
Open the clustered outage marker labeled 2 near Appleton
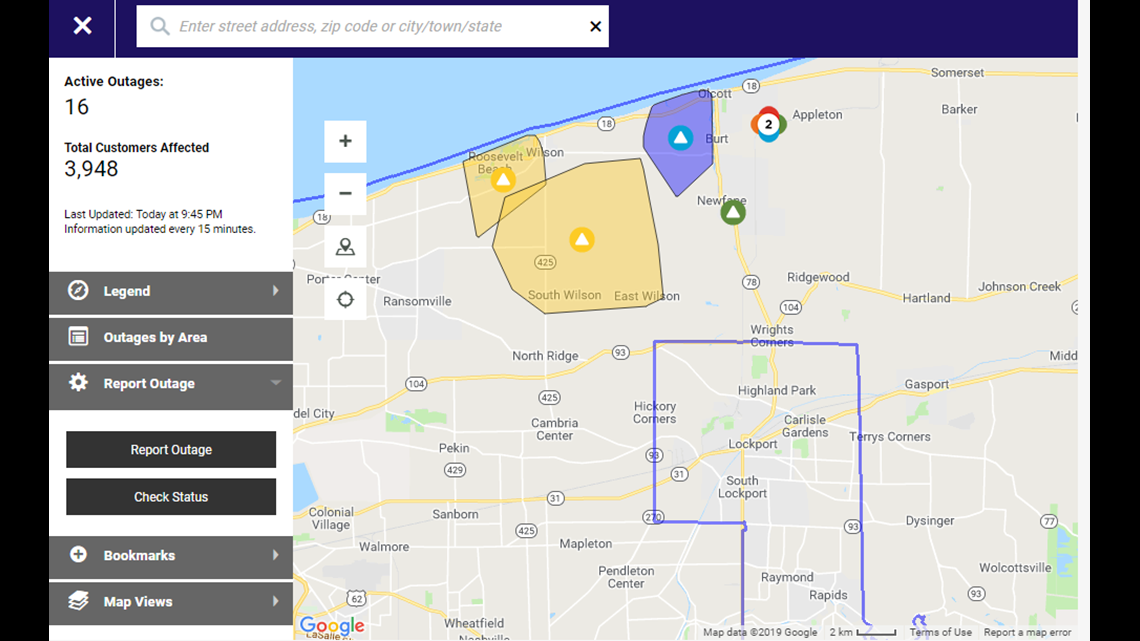(767, 125)
